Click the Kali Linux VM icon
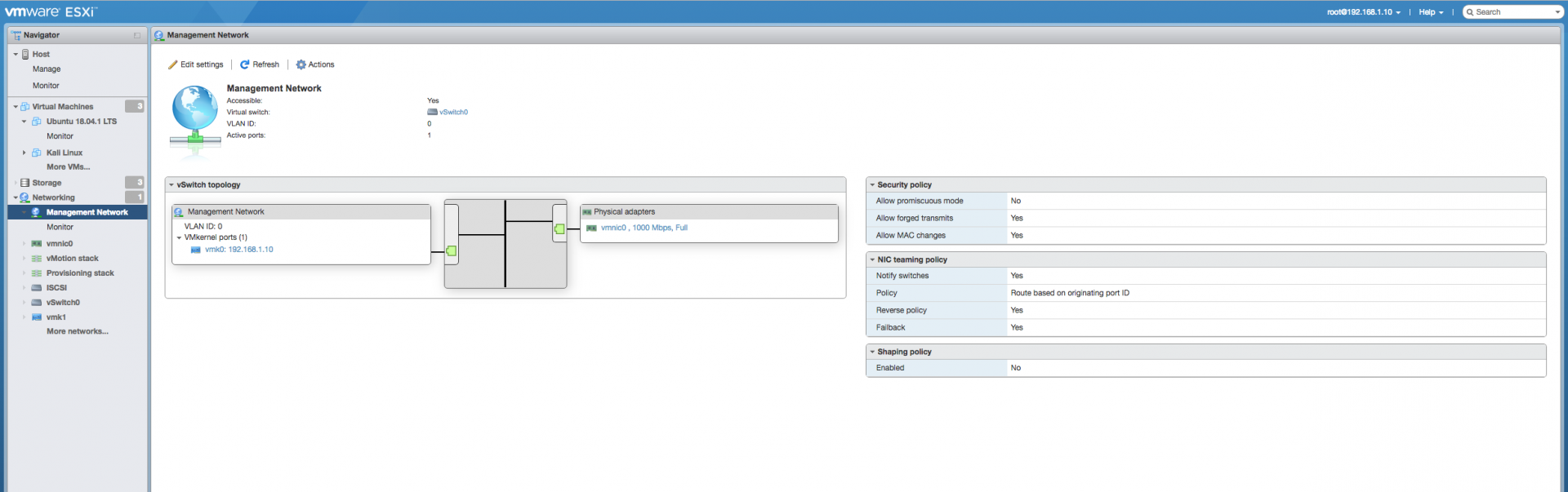 (x=37, y=153)
